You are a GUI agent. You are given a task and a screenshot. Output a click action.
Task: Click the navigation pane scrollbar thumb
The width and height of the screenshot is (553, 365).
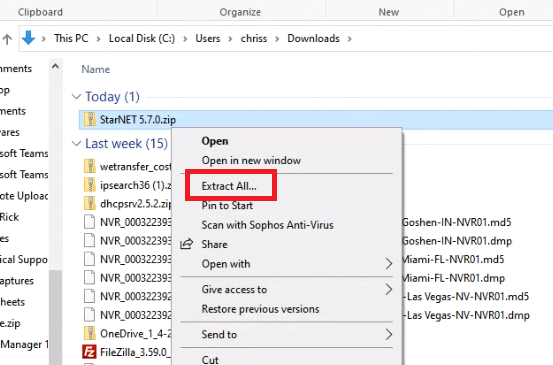tap(55, 317)
